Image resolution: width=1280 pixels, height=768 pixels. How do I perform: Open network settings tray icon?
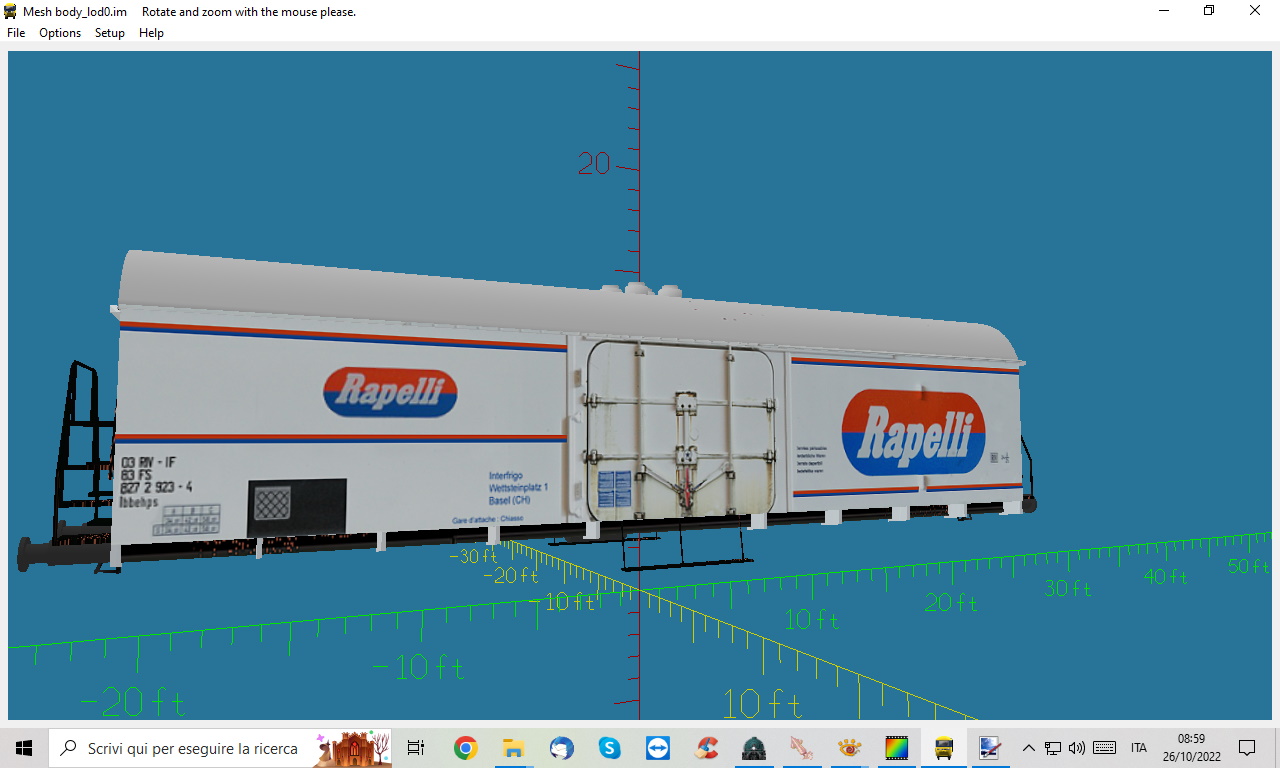click(x=1053, y=747)
